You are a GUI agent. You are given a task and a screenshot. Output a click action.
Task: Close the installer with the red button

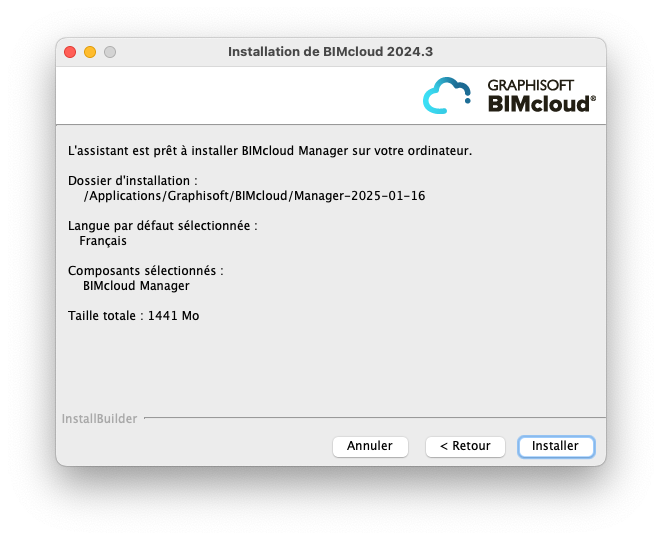[x=70, y=52]
